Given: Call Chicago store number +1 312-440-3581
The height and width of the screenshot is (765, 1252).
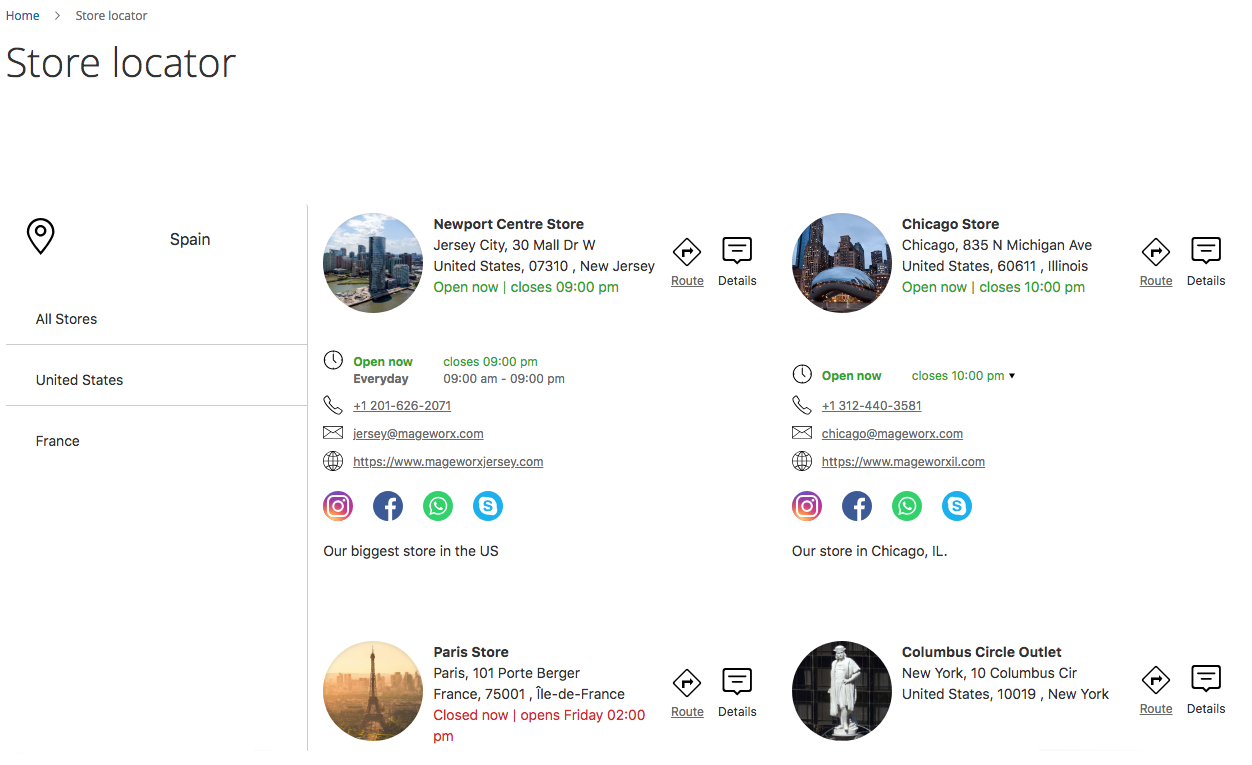Looking at the screenshot, I should click(871, 406).
